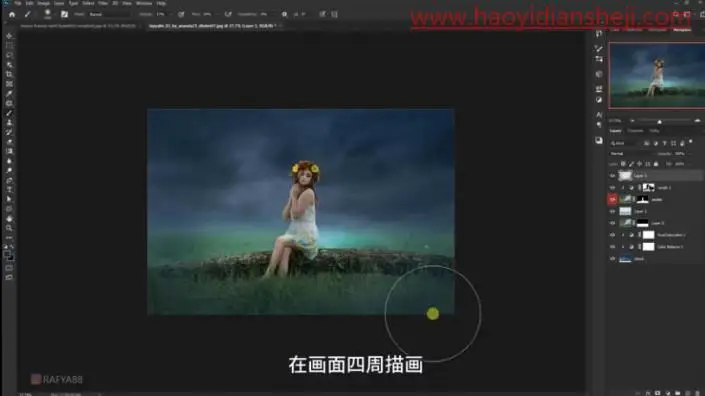Change the screen mode at toolbar bottom
Image resolution: width=705 pixels, height=396 pixels.
click(x=9, y=278)
